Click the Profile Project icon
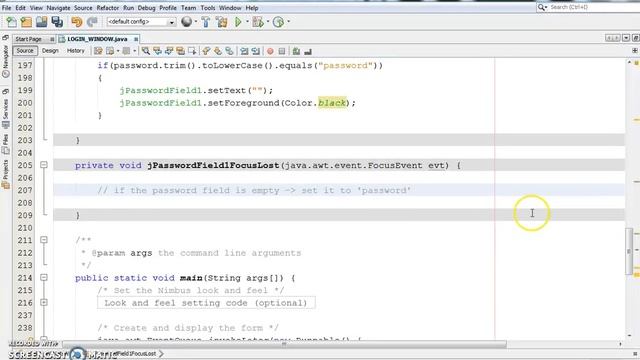 (278, 22)
